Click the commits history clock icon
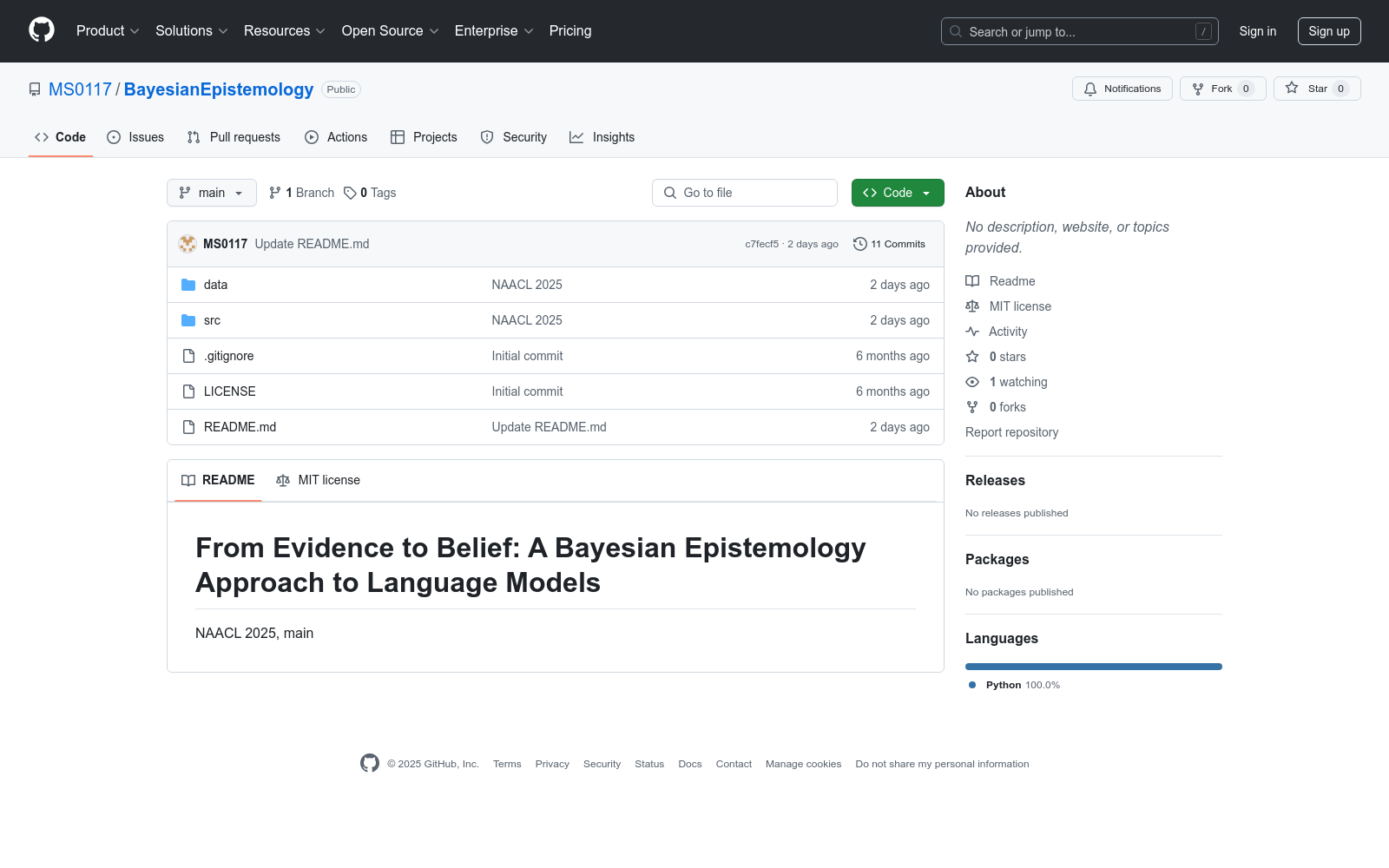Screen dimensions: 1389x868 click(860, 244)
